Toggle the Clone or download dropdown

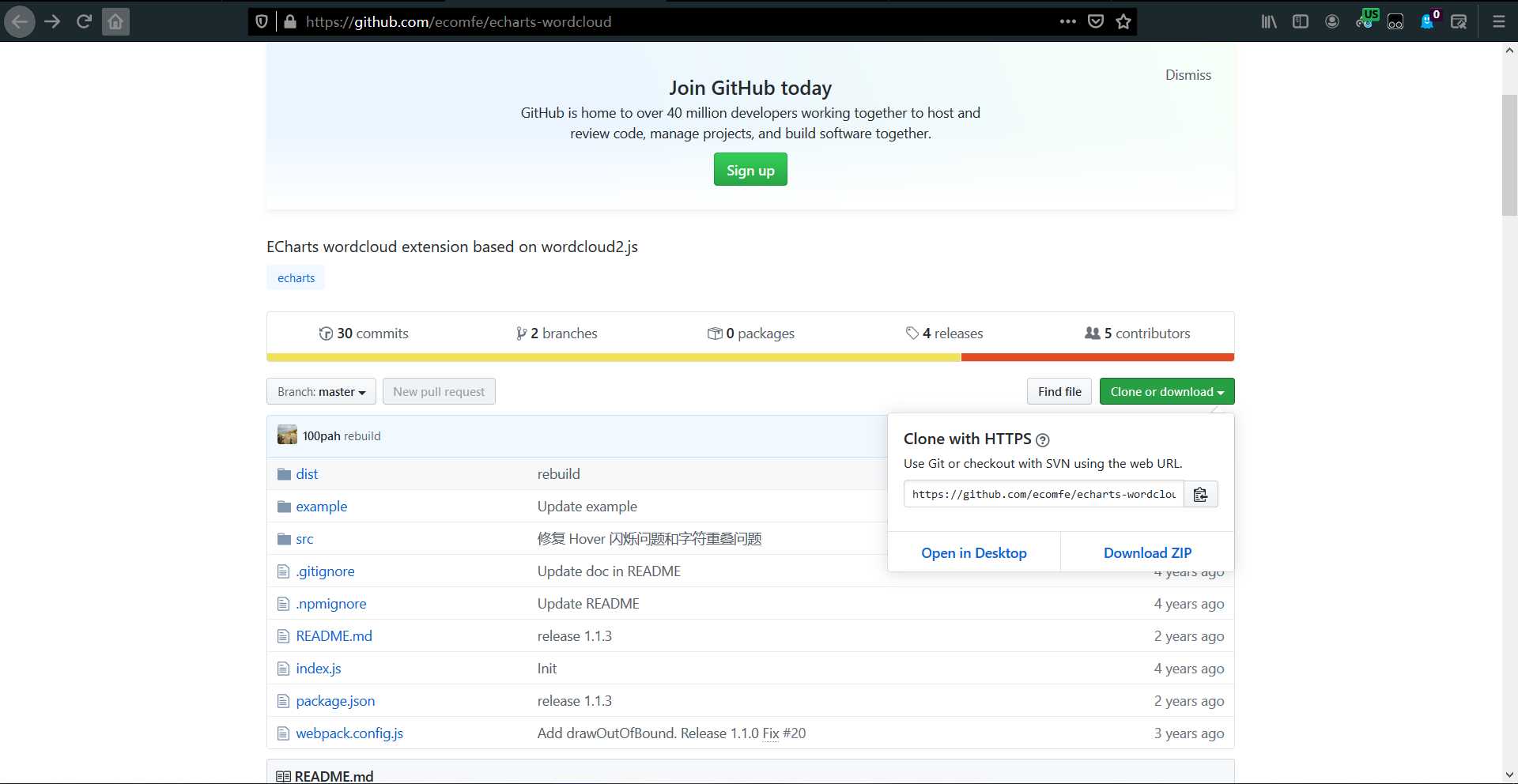click(x=1166, y=391)
